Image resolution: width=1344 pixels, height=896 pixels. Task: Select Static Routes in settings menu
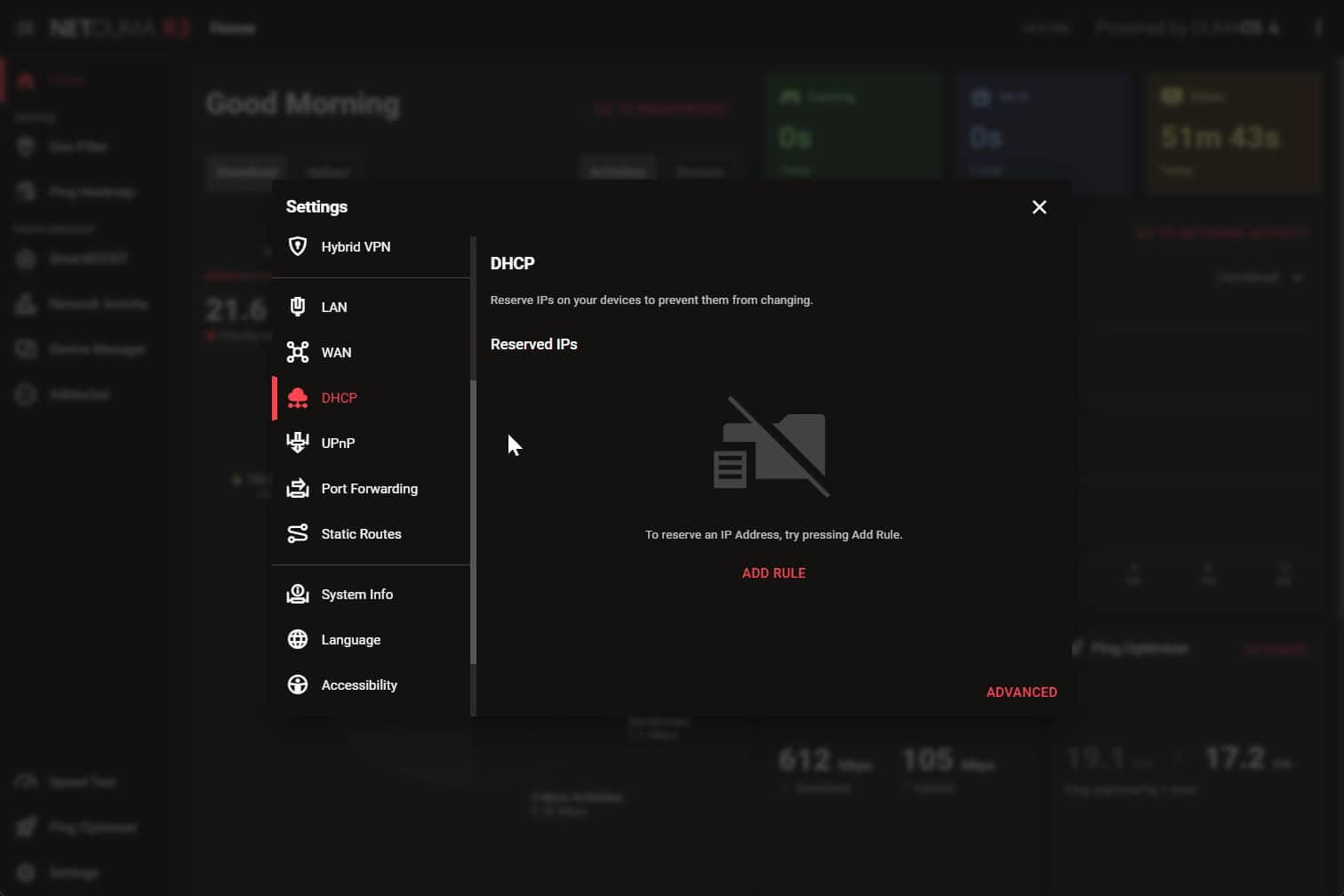[361, 533]
